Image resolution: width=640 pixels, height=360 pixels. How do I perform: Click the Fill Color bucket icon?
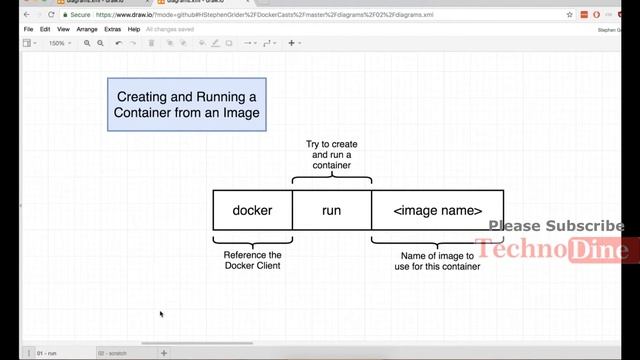tap(202, 43)
